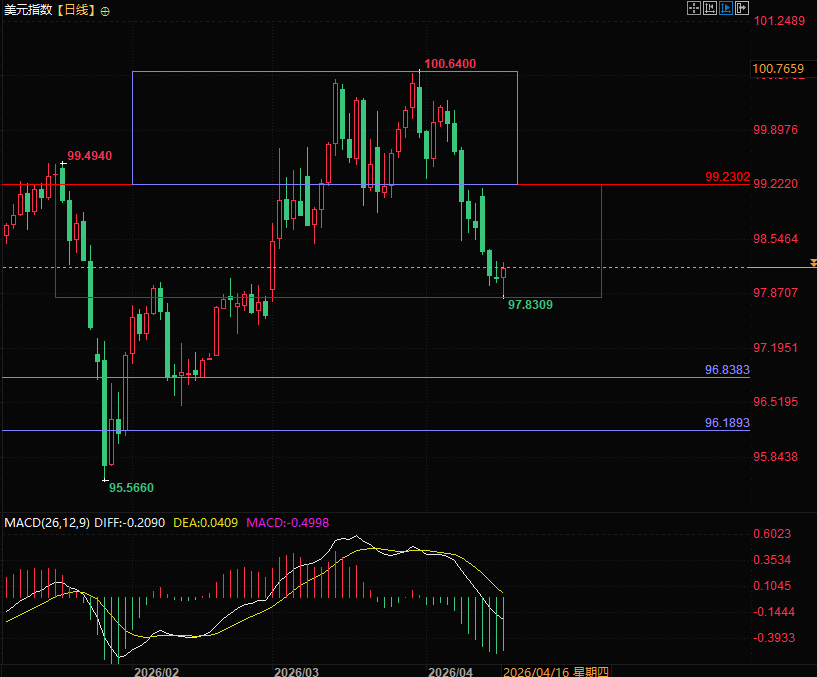Click the panel icon with right-pointing arrow

click(741, 8)
